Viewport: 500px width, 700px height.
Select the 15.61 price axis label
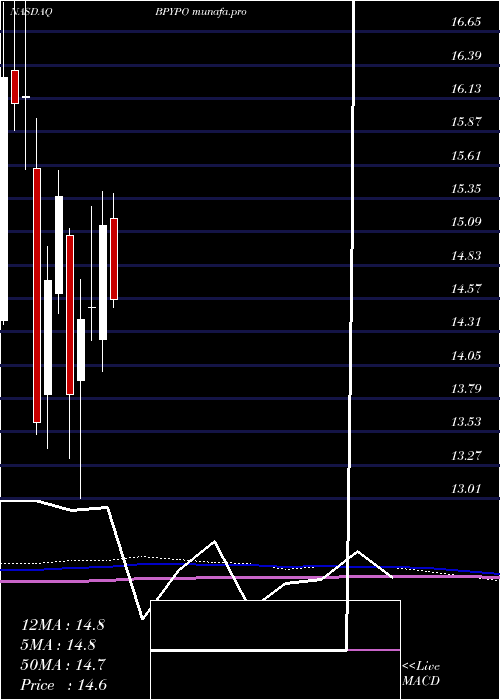(466, 155)
